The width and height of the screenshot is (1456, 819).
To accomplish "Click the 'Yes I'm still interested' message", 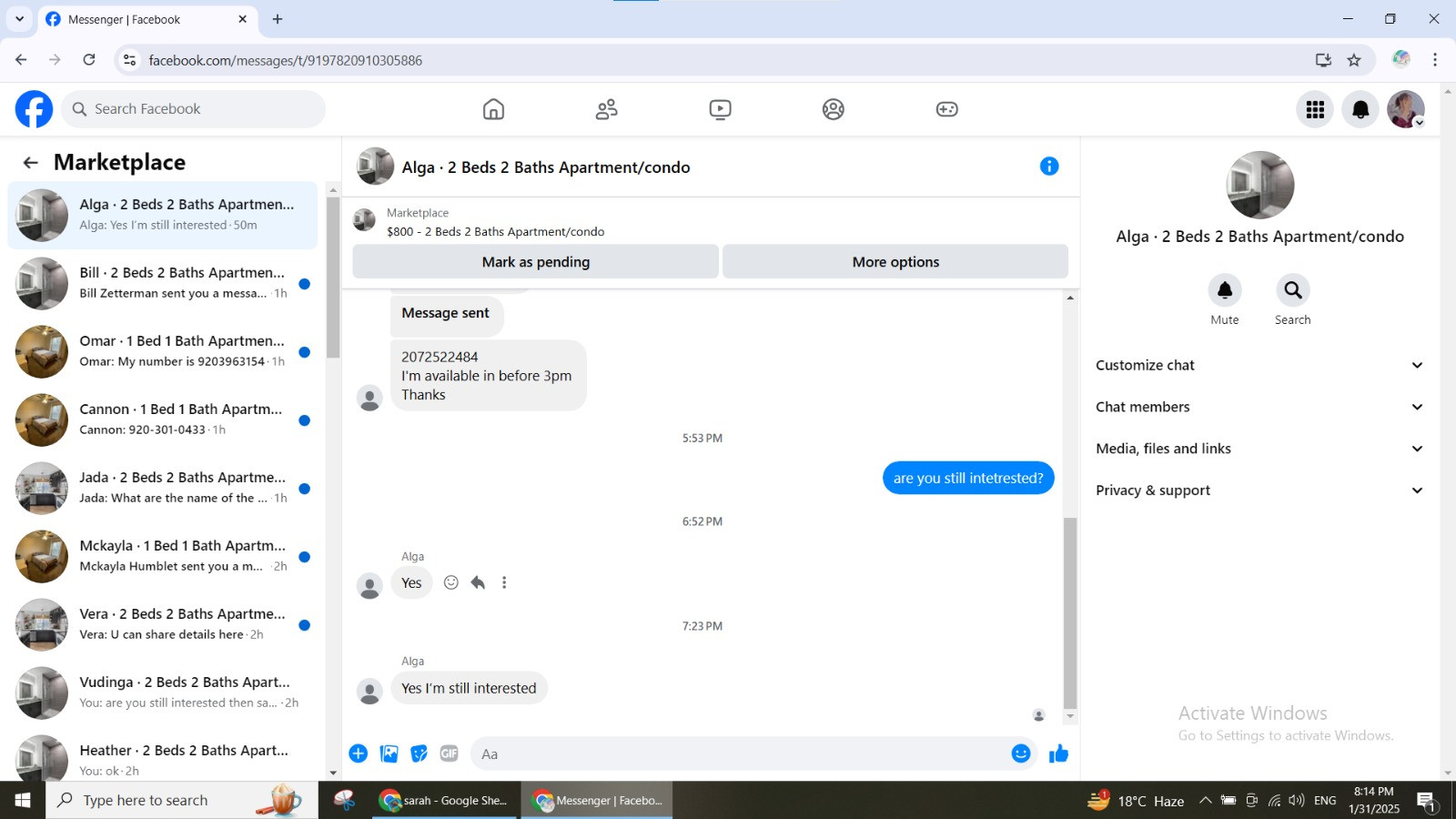I will pyautogui.click(x=469, y=688).
